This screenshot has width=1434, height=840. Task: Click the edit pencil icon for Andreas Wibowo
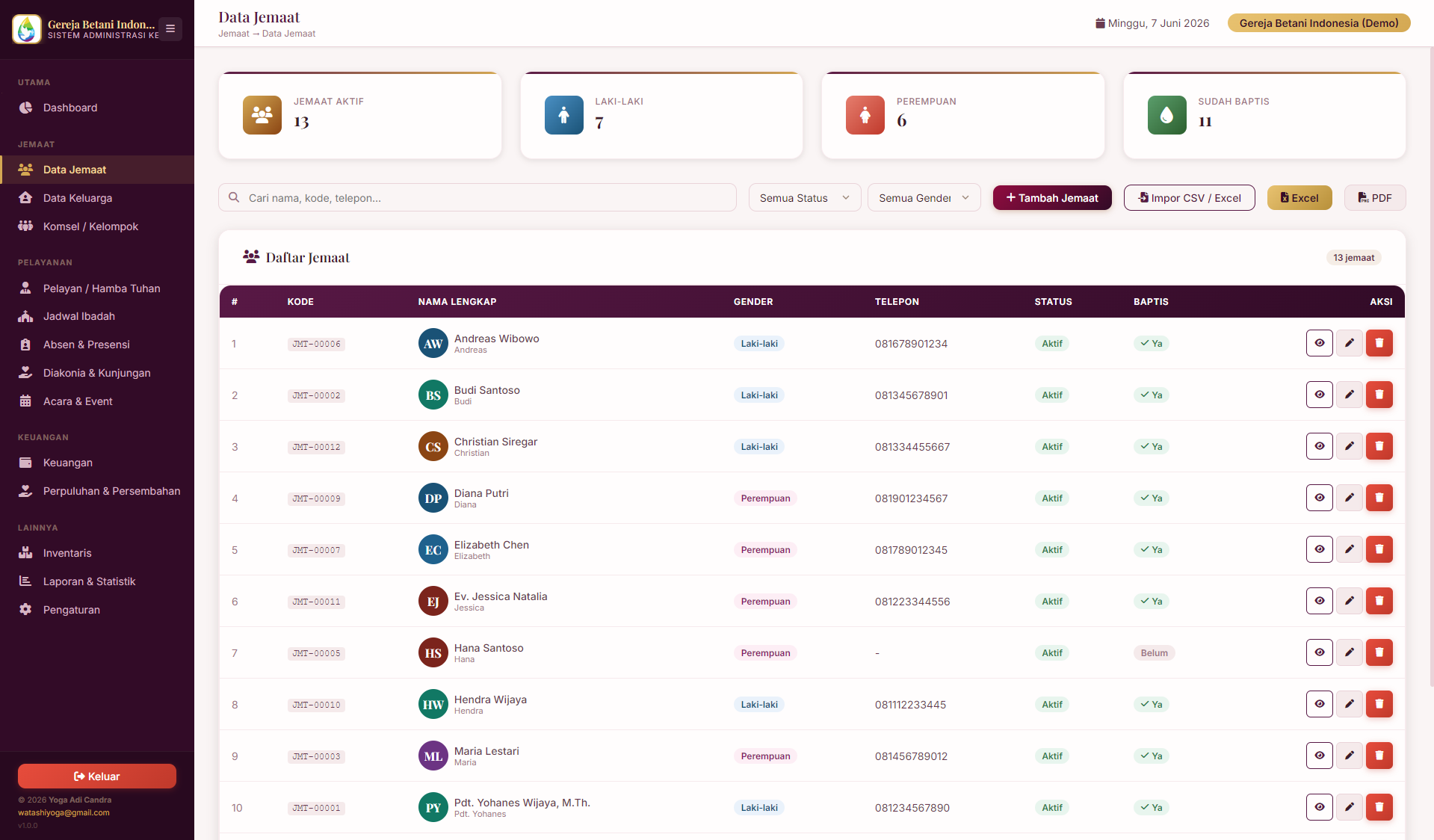(x=1349, y=343)
